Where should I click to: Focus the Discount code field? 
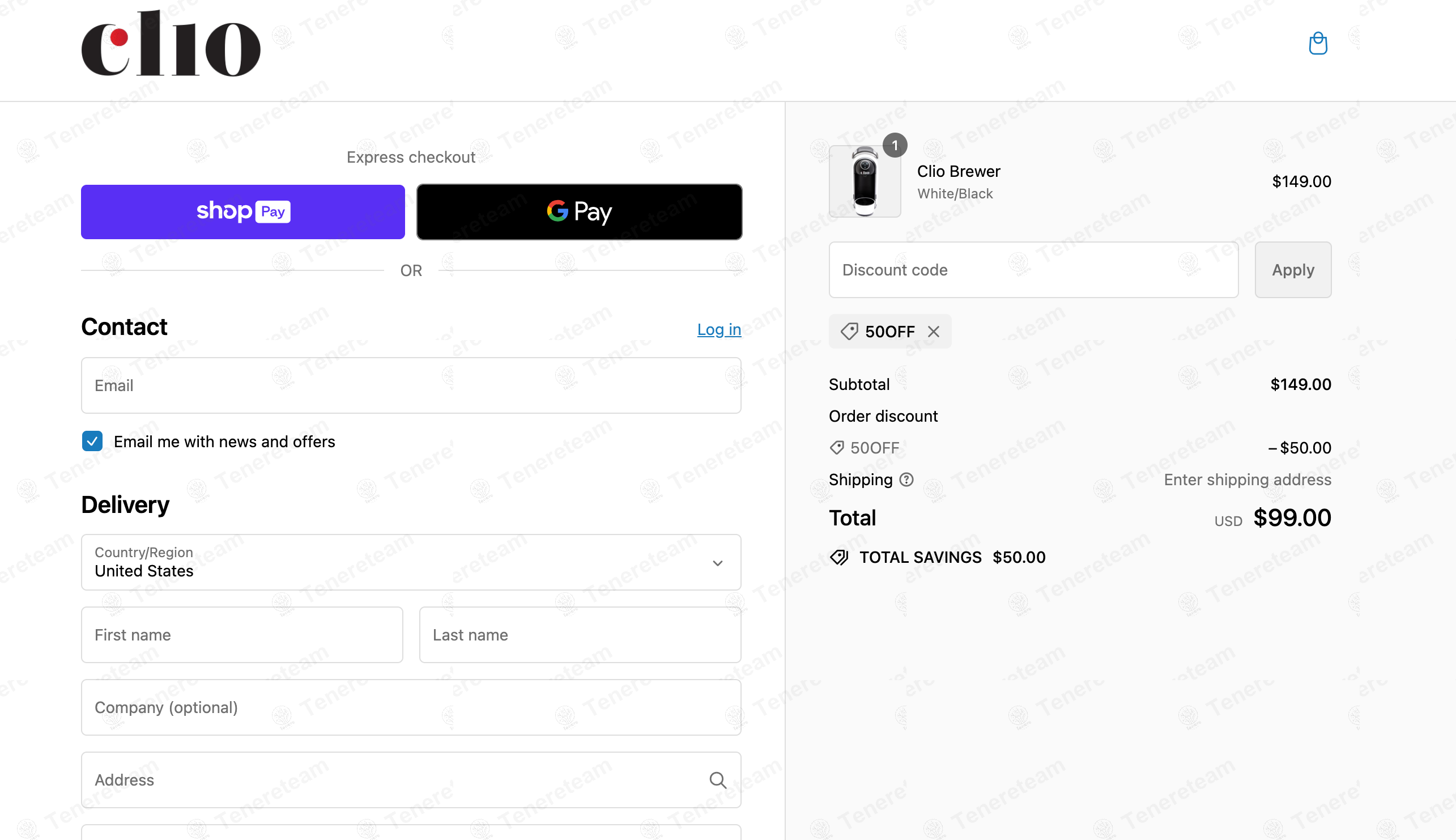click(1033, 270)
